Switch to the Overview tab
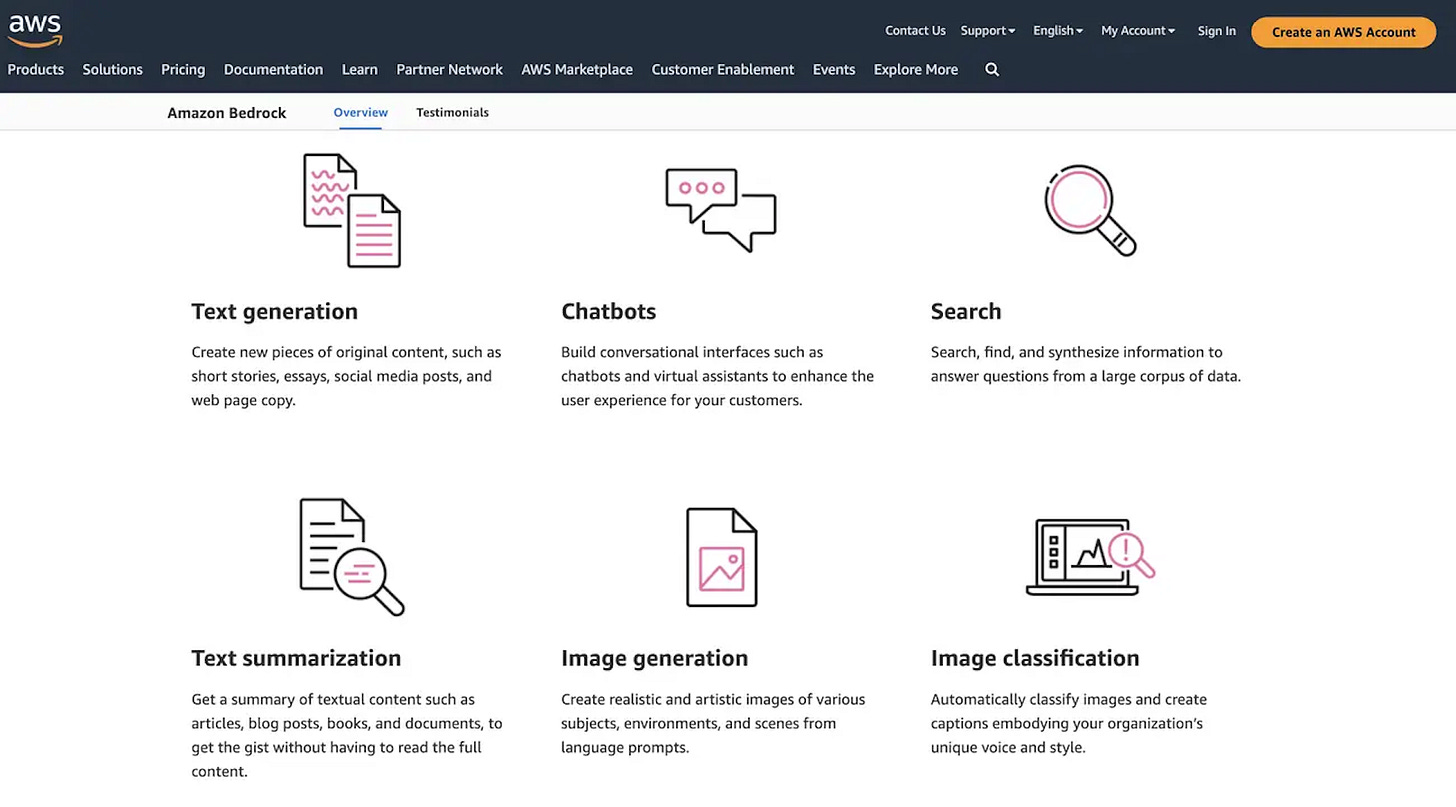The height and width of the screenshot is (807, 1456). click(x=361, y=113)
